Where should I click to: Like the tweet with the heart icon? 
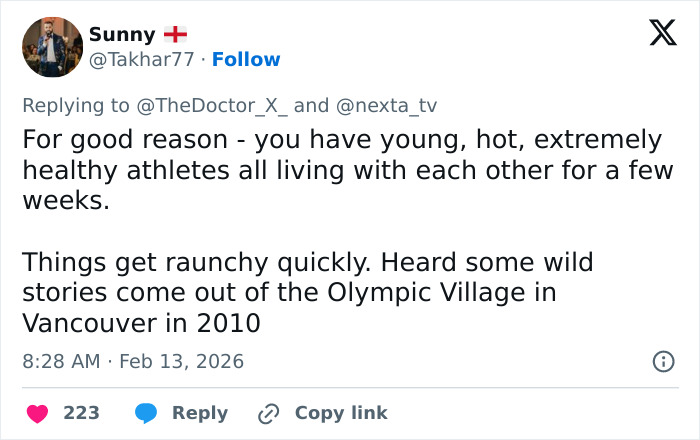point(37,413)
